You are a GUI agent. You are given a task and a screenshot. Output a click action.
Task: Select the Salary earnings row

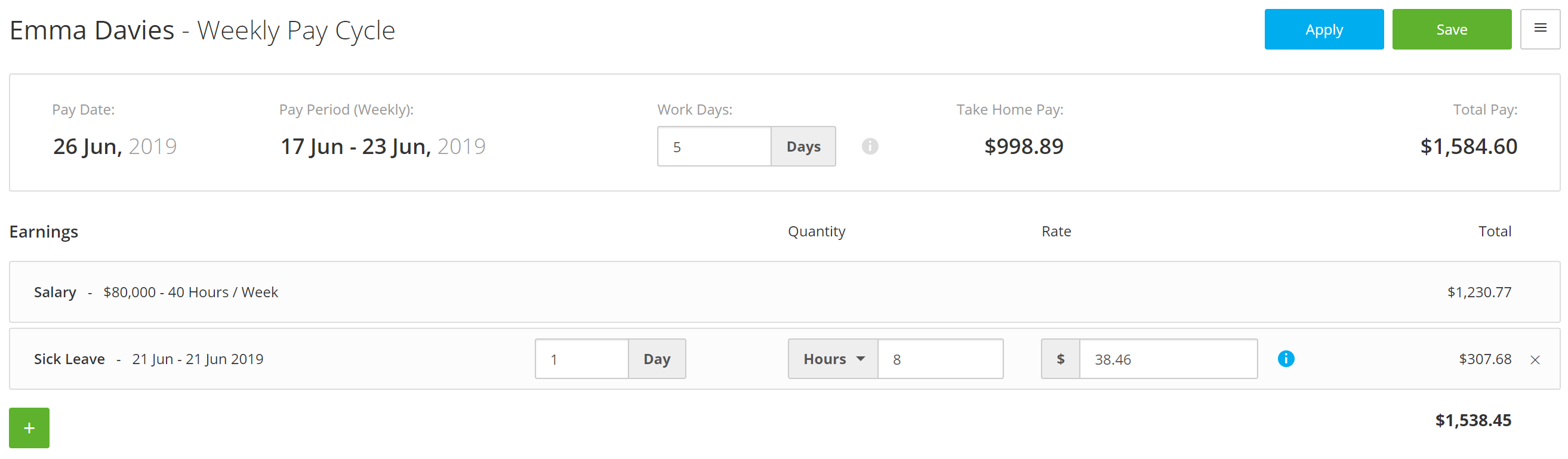784,292
